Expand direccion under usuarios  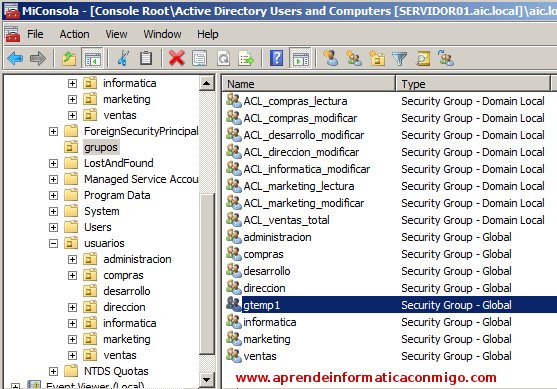click(72, 307)
